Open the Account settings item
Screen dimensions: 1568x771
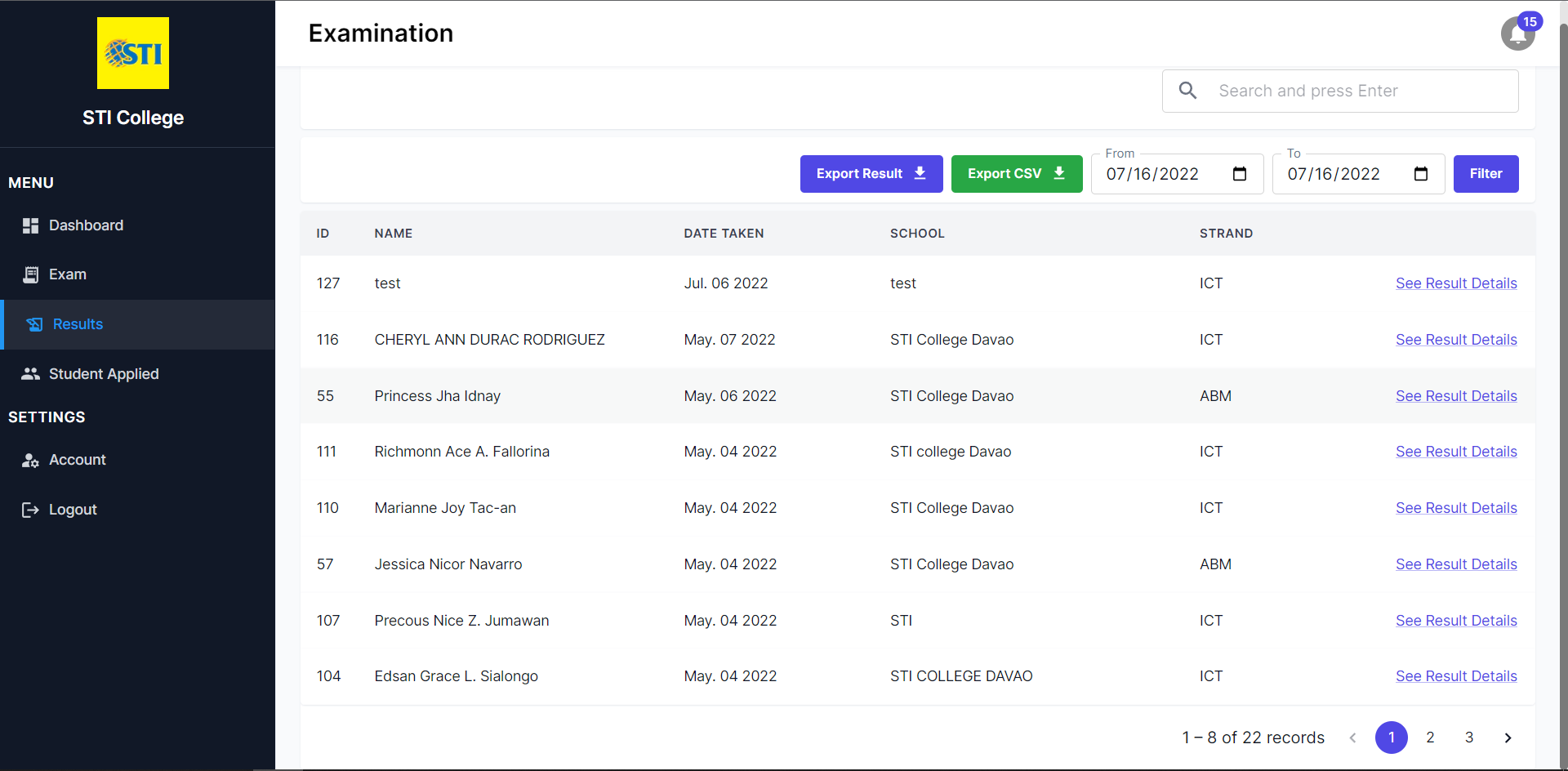pos(137,460)
